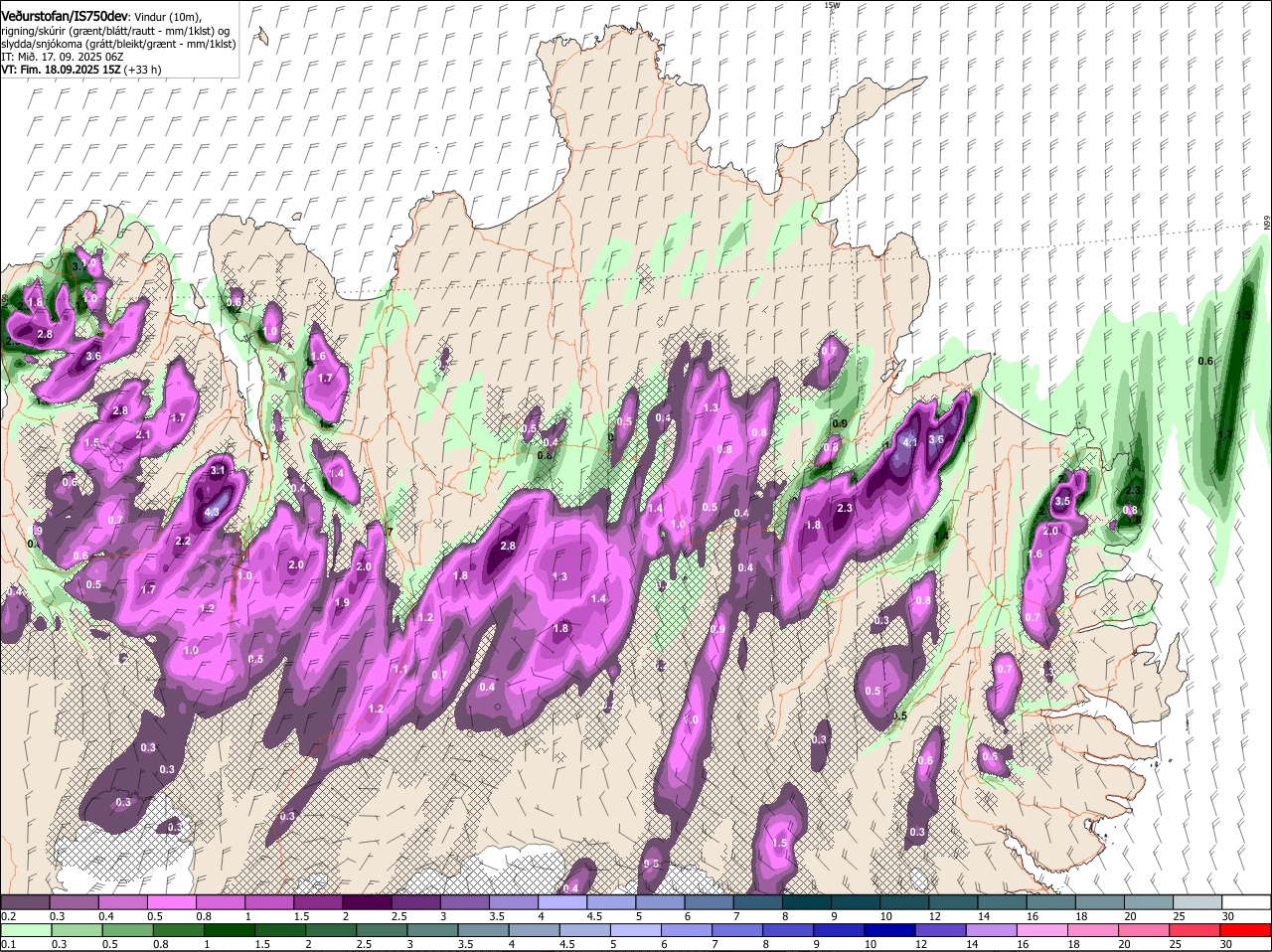The height and width of the screenshot is (952, 1272).
Task: Click the 0.2–0.3 swatch in upper legend row
Action: coord(25,902)
